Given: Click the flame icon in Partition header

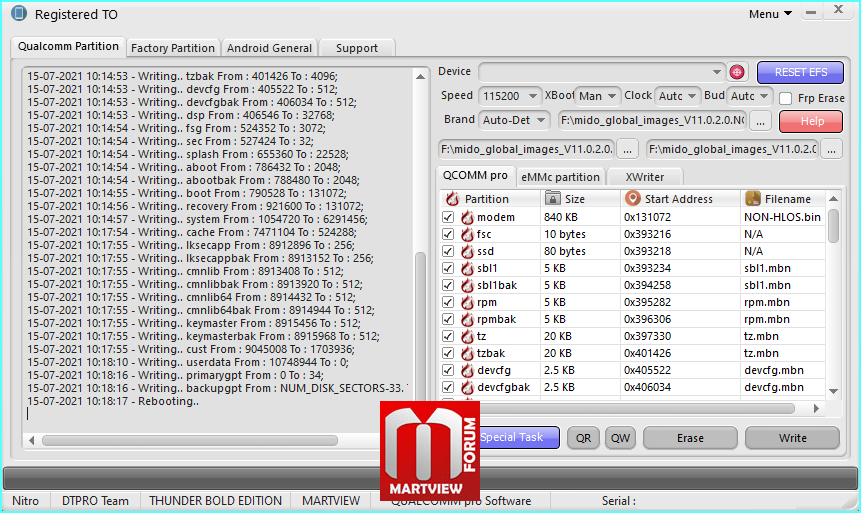Looking at the screenshot, I should (452, 198).
